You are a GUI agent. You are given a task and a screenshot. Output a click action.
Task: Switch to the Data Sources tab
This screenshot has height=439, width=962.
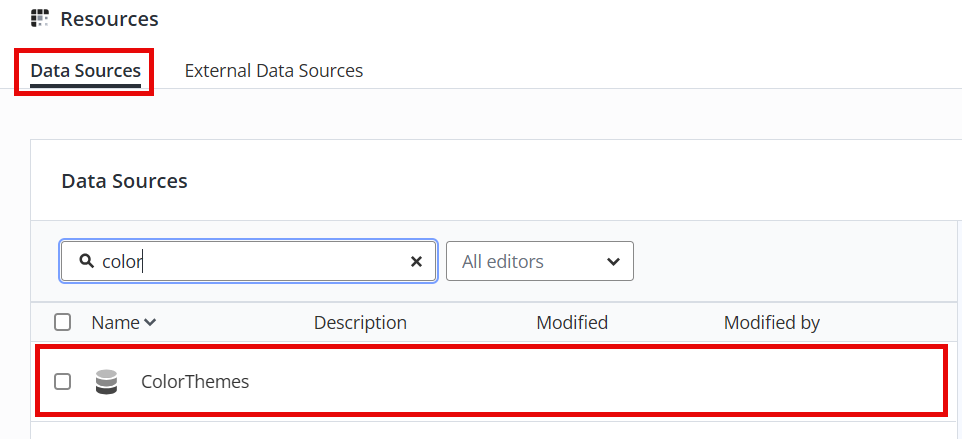[x=85, y=71]
